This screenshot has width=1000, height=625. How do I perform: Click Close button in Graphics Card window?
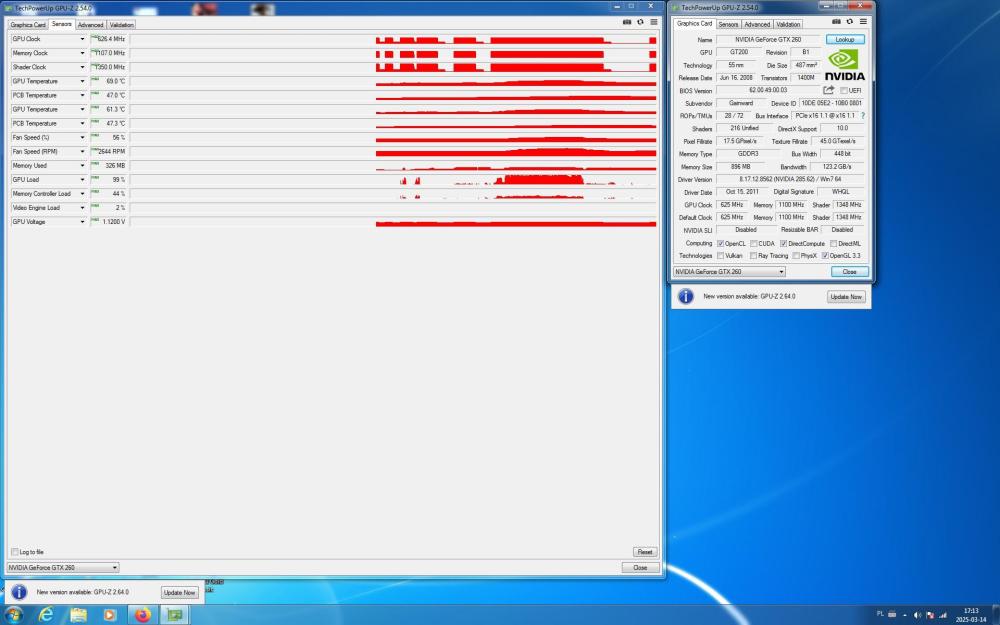849,272
